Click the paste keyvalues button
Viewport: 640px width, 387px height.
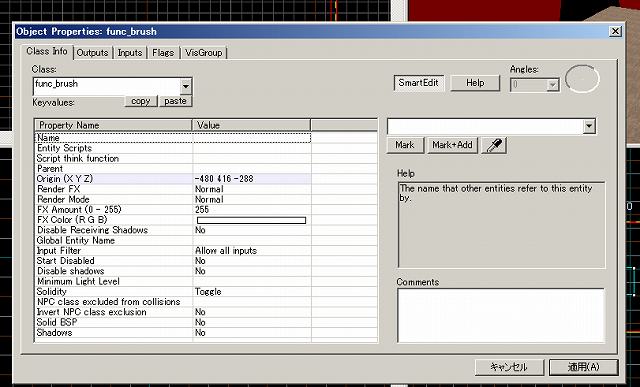click(x=175, y=101)
